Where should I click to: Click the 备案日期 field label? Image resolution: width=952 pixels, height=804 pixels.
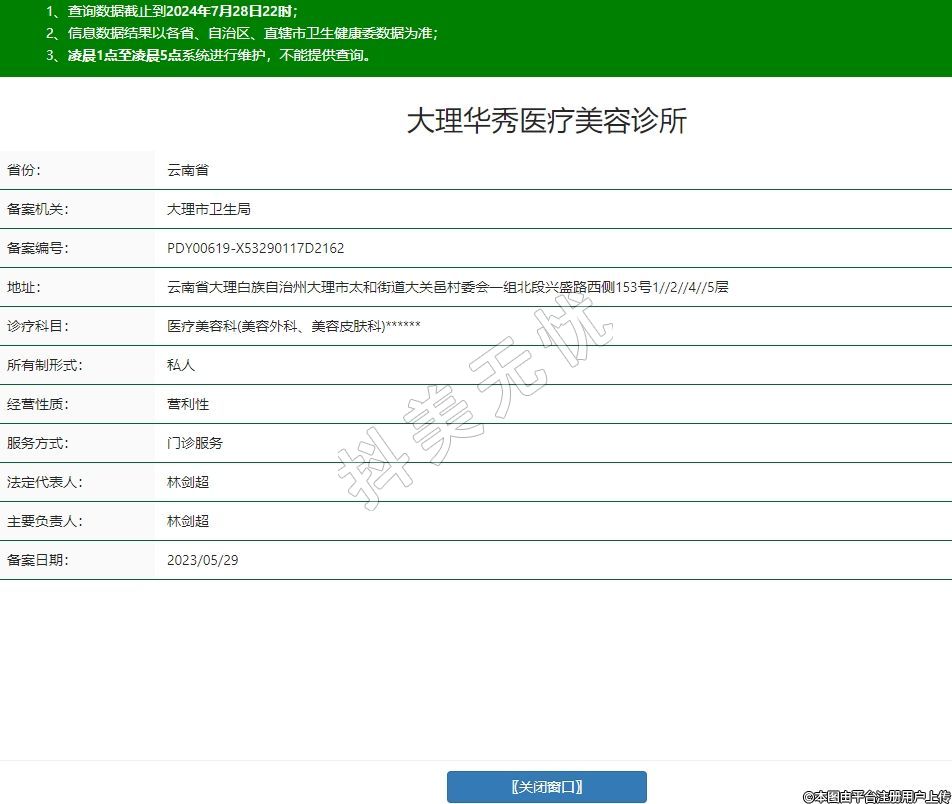37,560
